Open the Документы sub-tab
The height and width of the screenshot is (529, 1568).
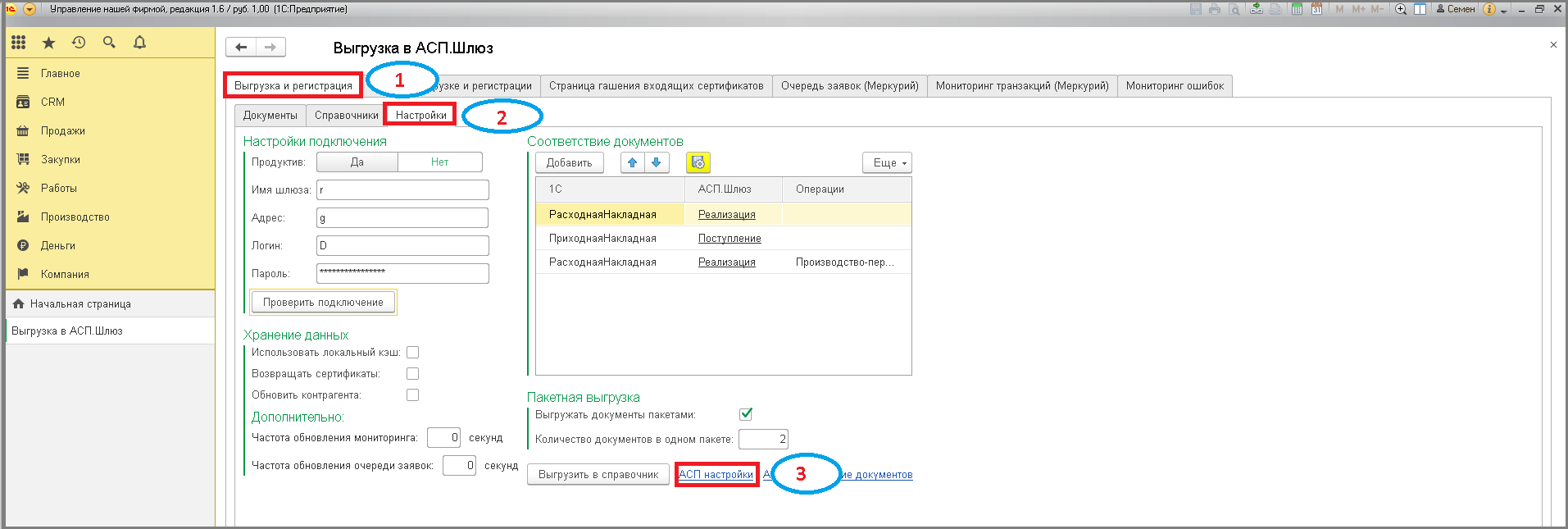tap(270, 115)
